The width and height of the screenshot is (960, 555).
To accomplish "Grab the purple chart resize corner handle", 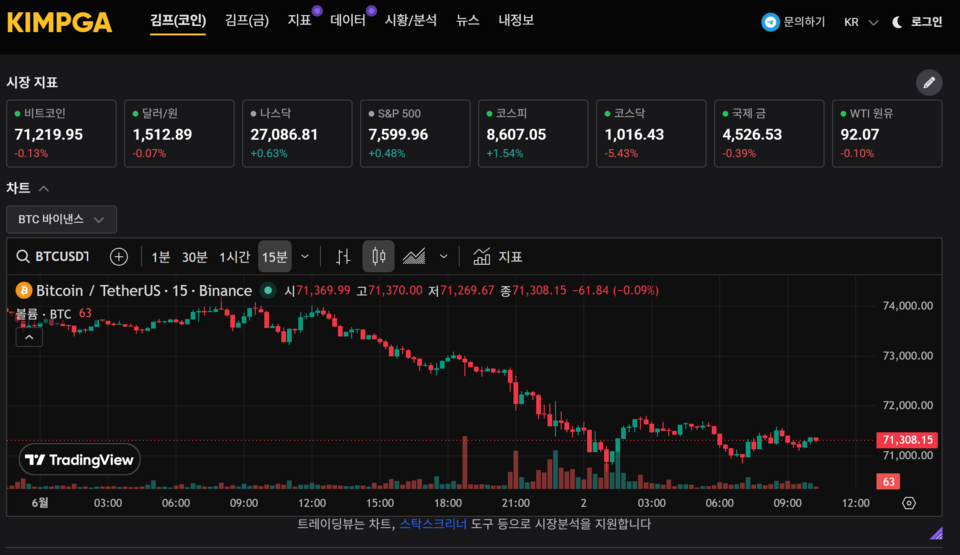I will point(936,533).
